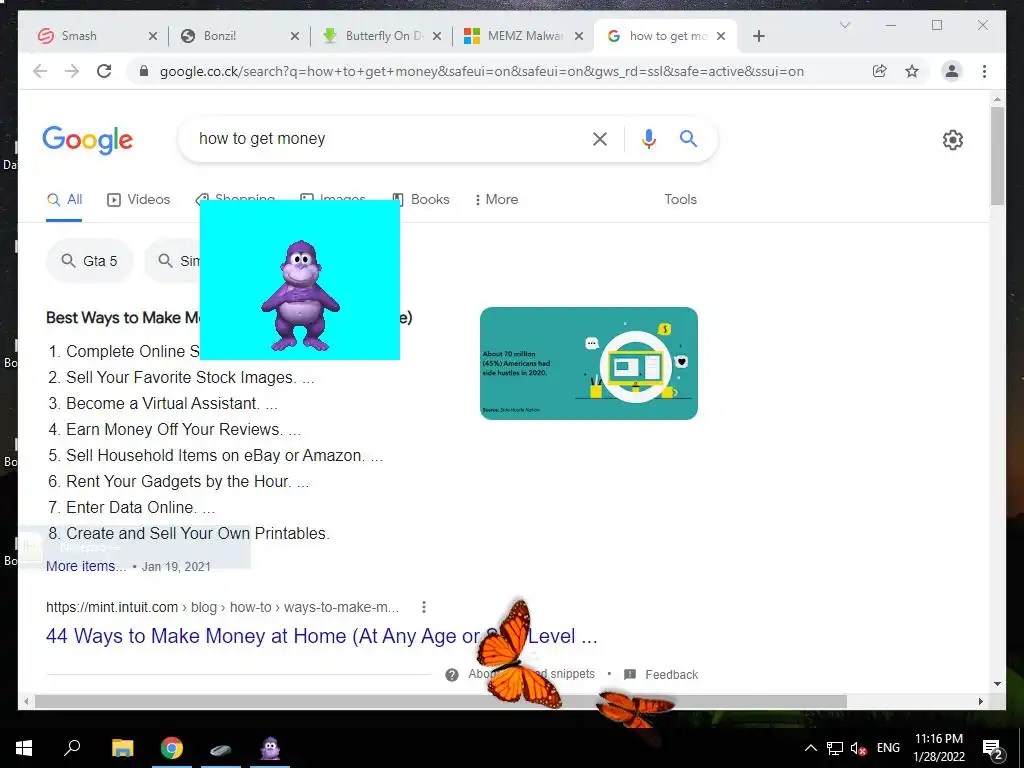Image resolution: width=1024 pixels, height=768 pixels.
Task: Click the gray taskbar app next to Chrome
Action: [x=221, y=749]
